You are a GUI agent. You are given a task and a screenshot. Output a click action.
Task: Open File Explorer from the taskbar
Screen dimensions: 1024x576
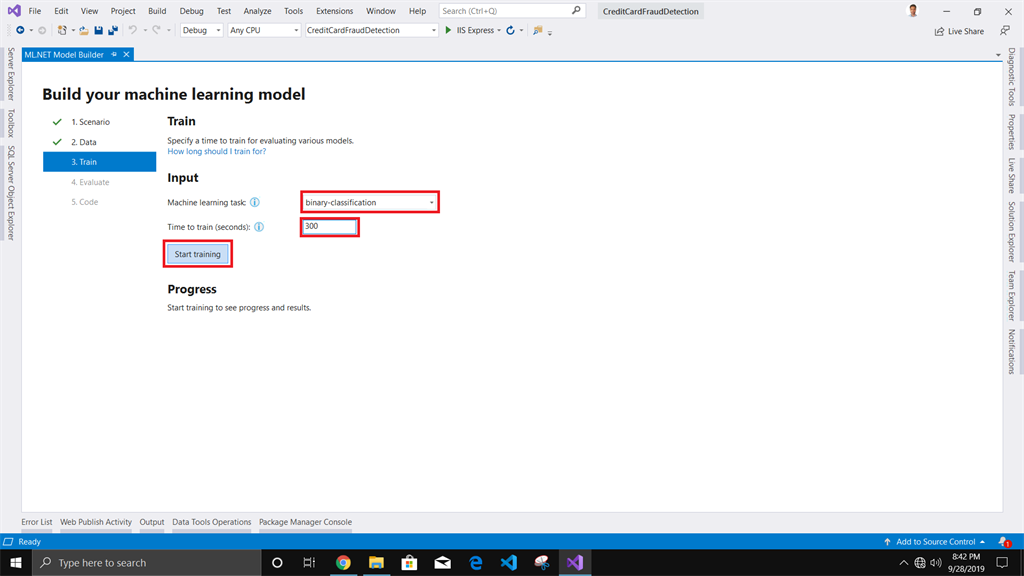[x=376, y=562]
